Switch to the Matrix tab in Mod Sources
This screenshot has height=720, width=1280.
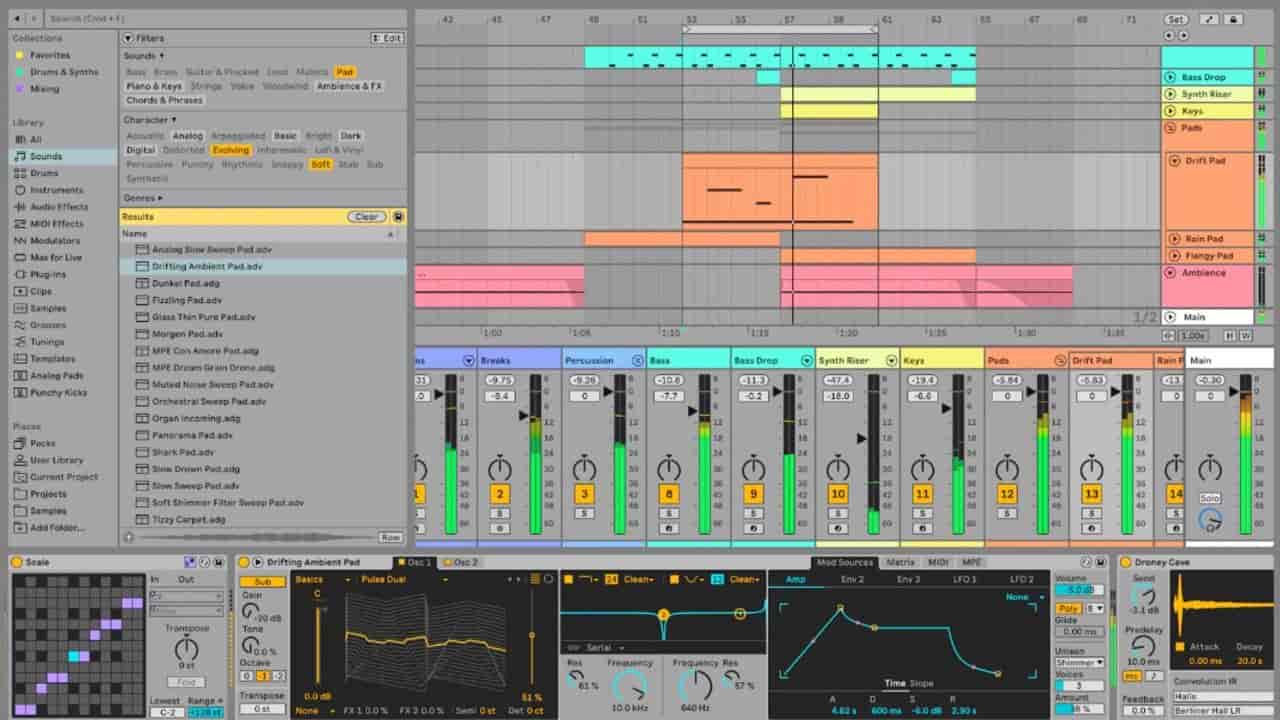899,562
